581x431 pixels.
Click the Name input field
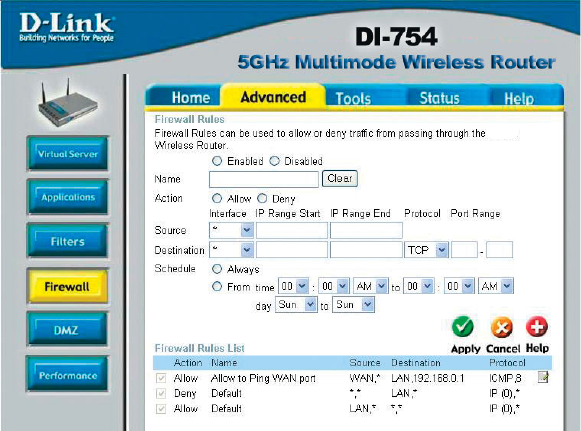[x=264, y=179]
